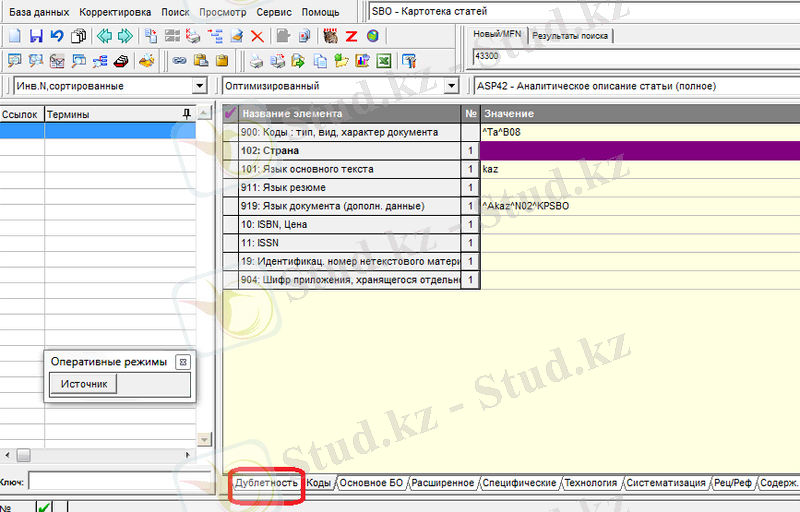Viewport: 800px width, 512px height.
Task: Click the tools settings icon at the toolbar end
Action: coord(409,61)
